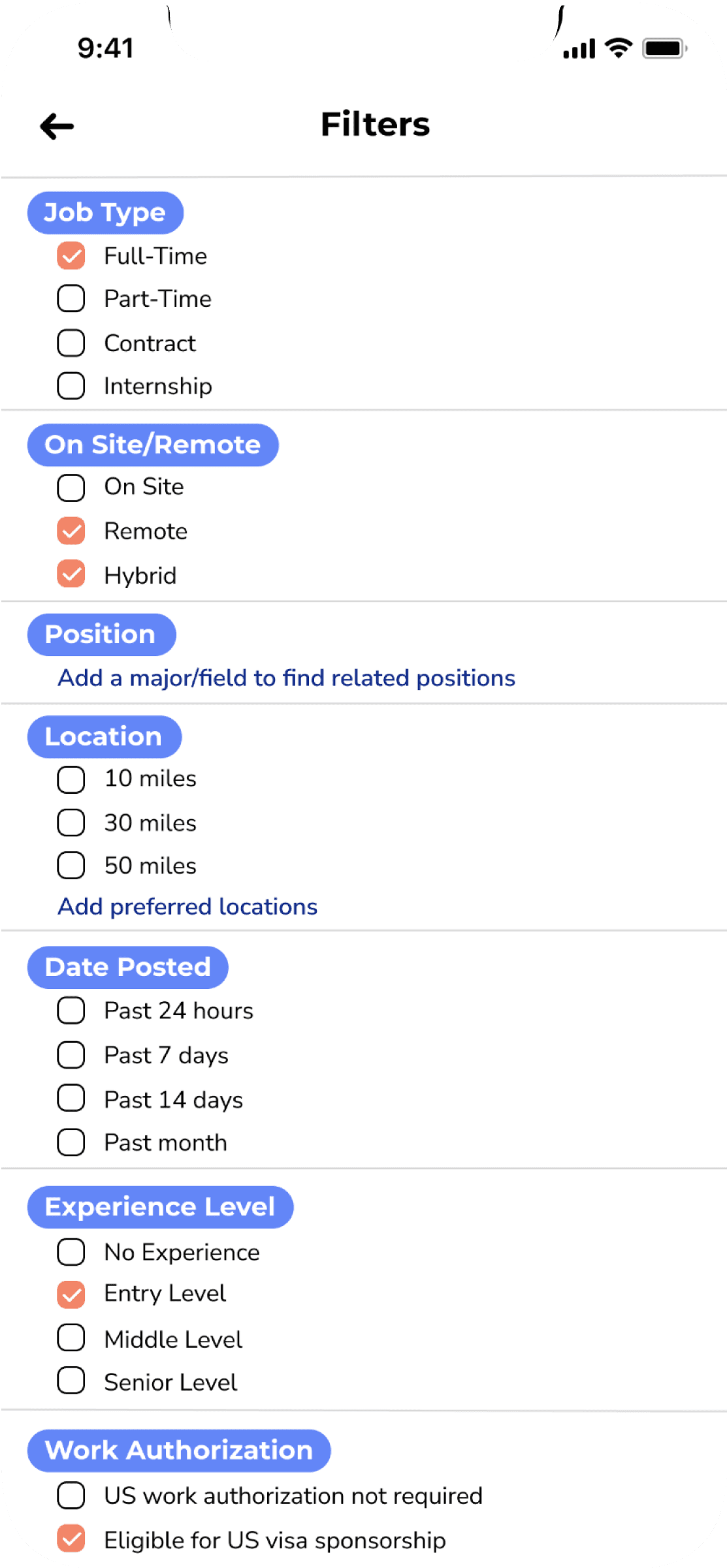727x1568 pixels.
Task: Tap the Job Type section label
Action: [105, 213]
